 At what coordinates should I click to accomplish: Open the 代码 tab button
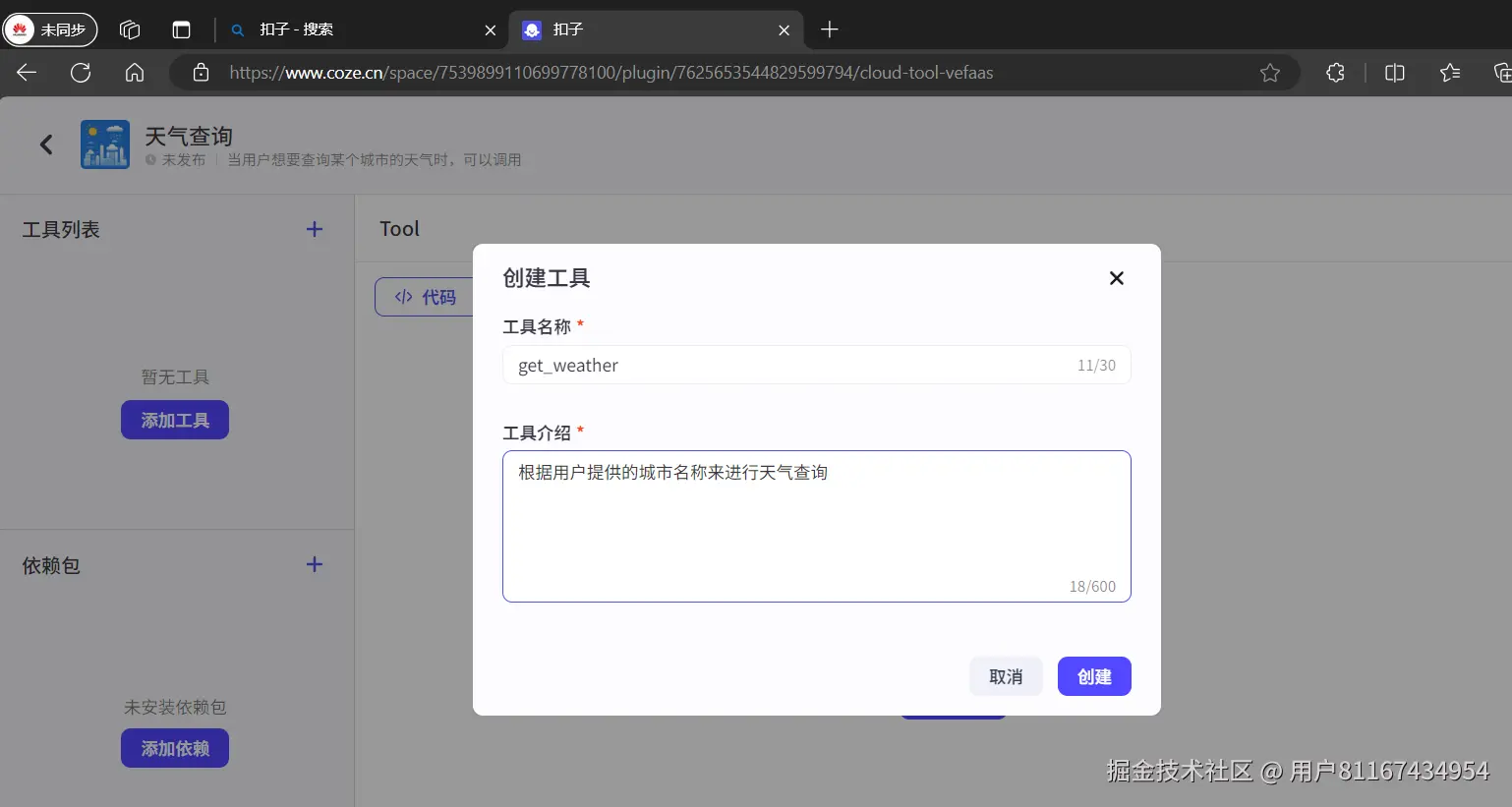point(425,297)
